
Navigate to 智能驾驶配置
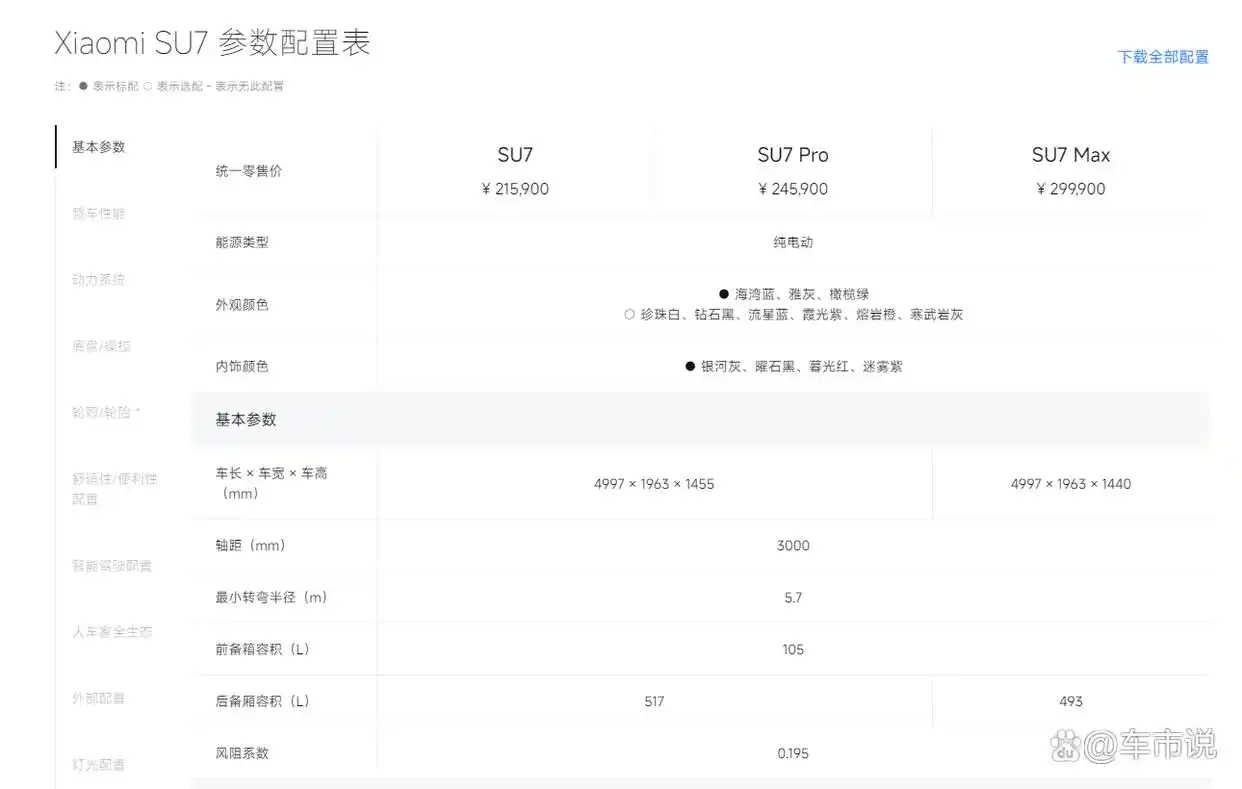113,566
